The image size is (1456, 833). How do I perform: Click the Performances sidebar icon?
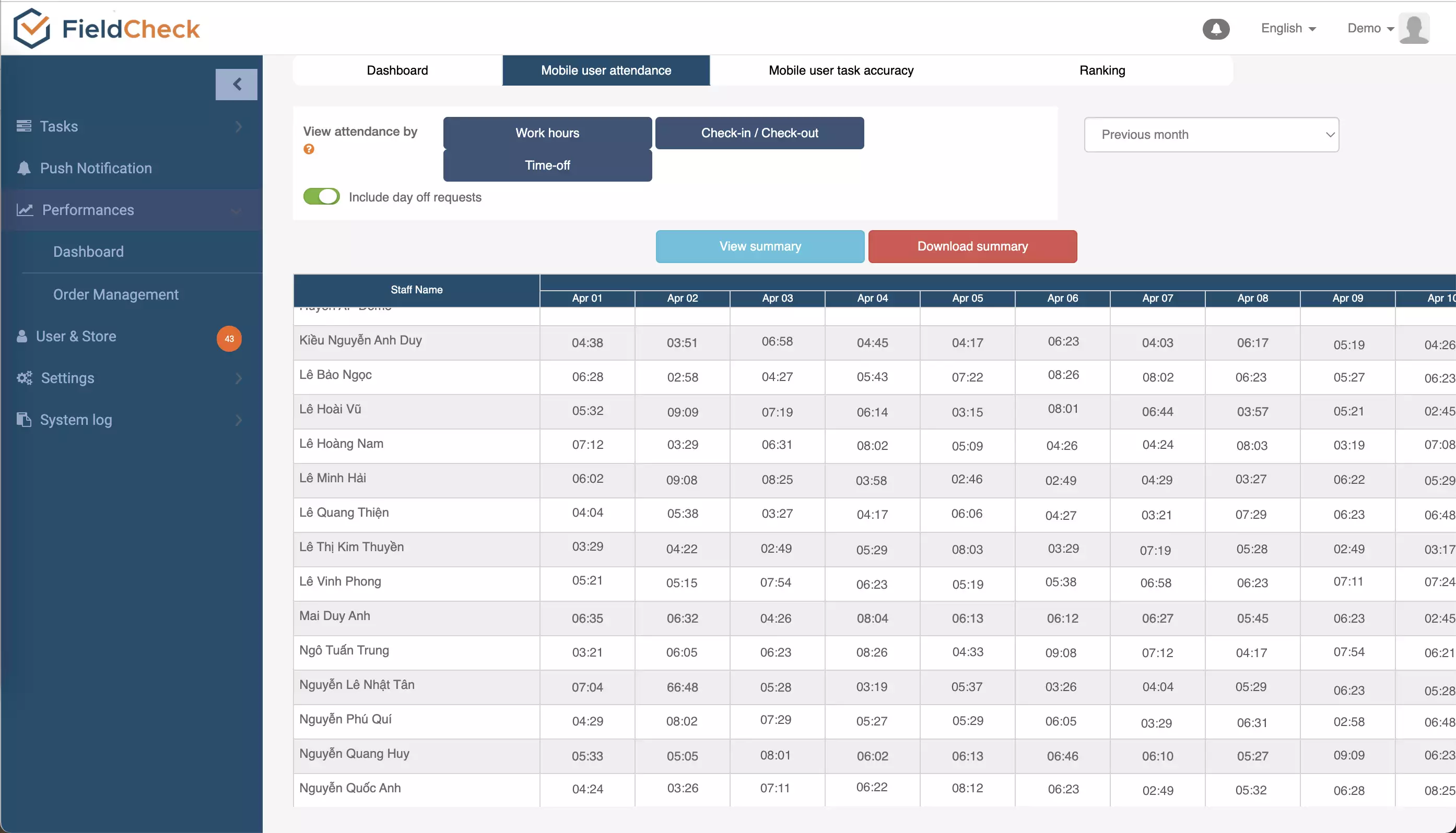24,209
